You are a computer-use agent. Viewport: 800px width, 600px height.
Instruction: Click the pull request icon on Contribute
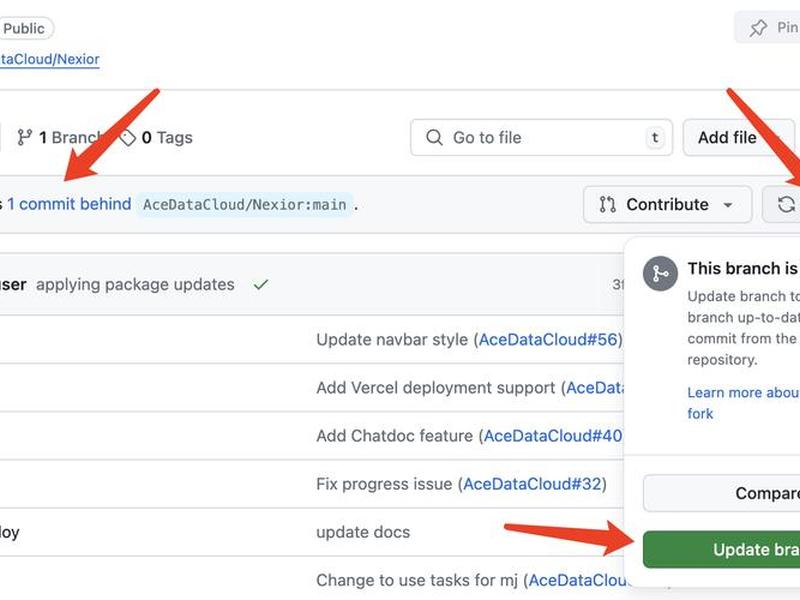(x=607, y=205)
